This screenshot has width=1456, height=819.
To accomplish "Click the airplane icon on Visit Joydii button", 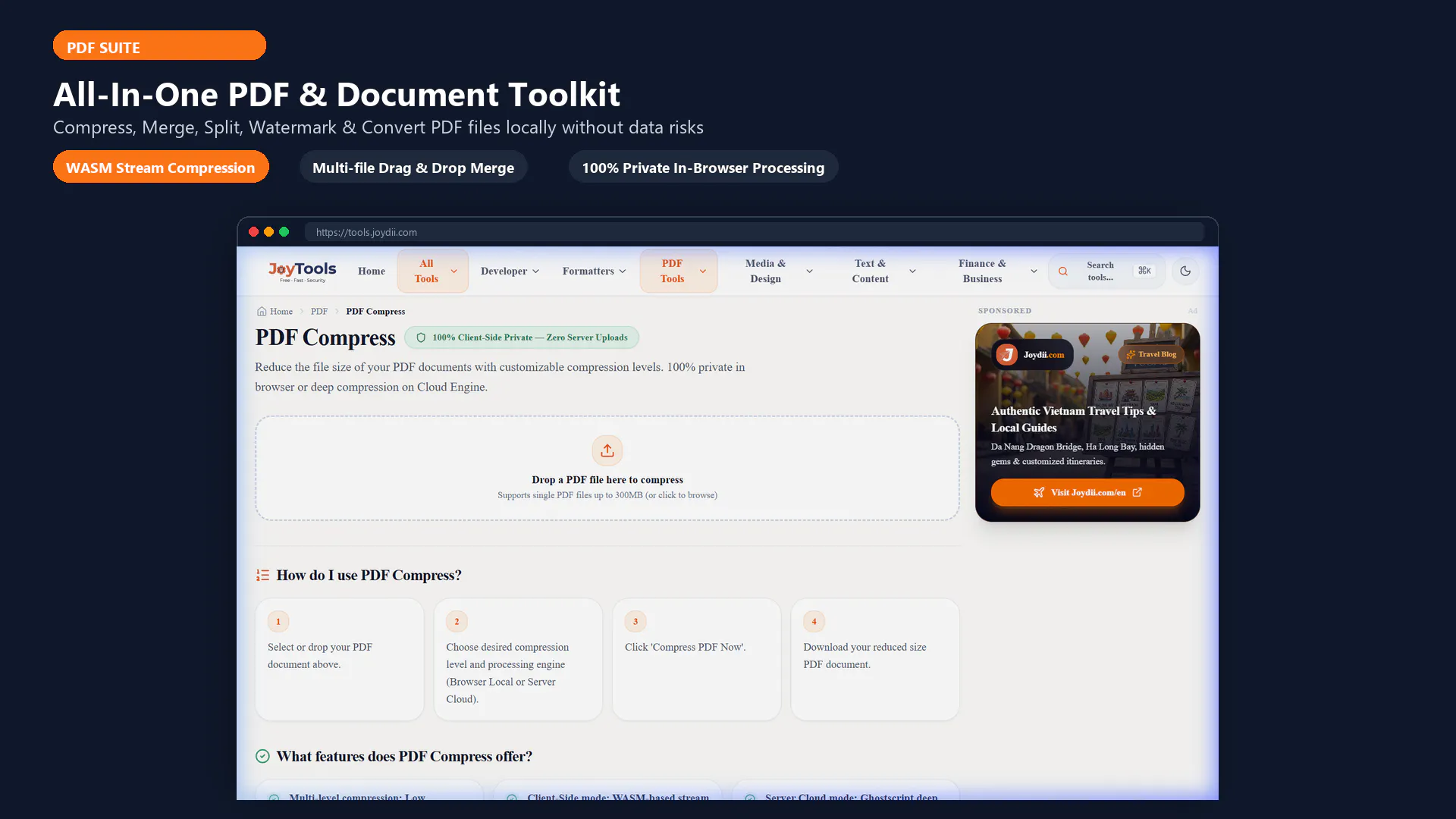I will [1039, 493].
